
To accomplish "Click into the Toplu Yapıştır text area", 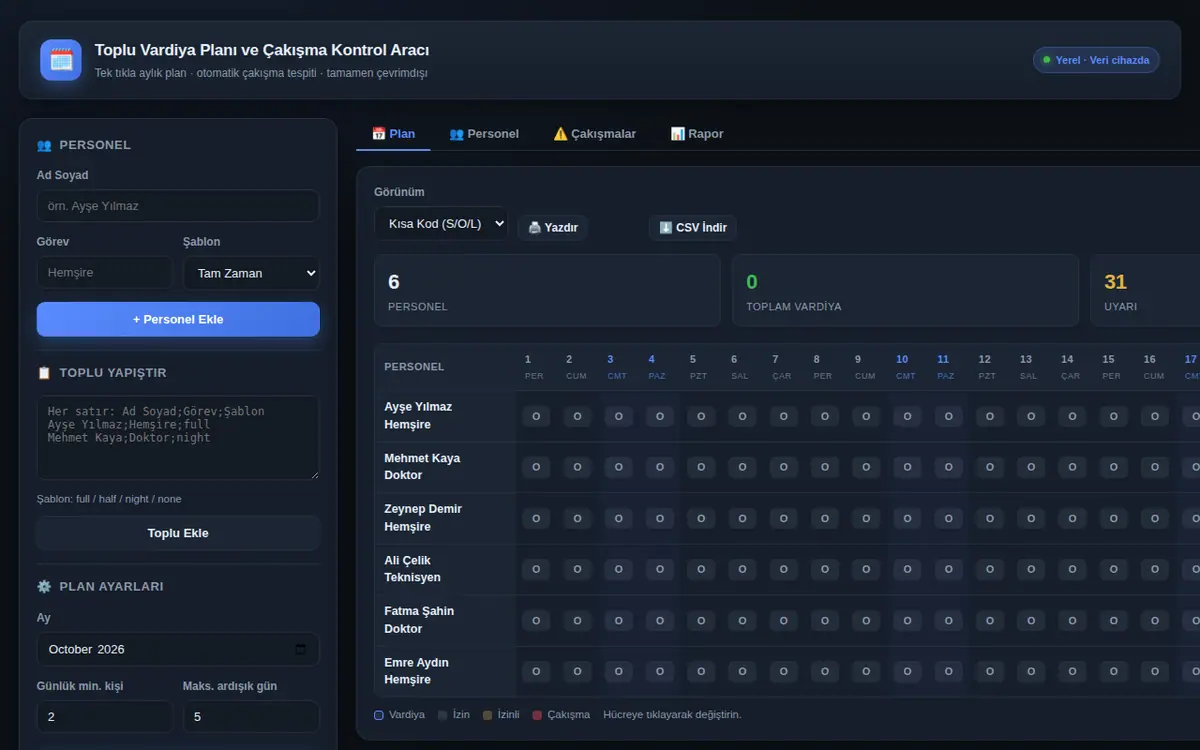I will point(178,438).
